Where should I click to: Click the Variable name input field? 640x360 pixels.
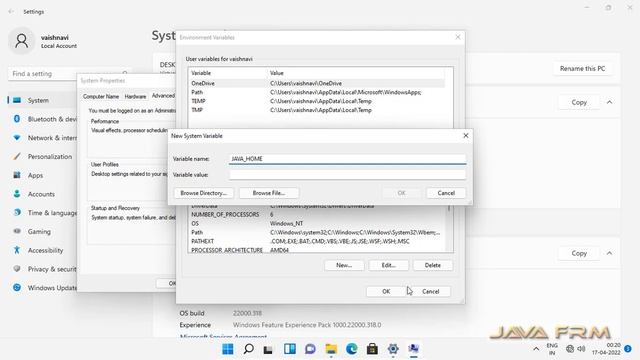[x=347, y=159]
